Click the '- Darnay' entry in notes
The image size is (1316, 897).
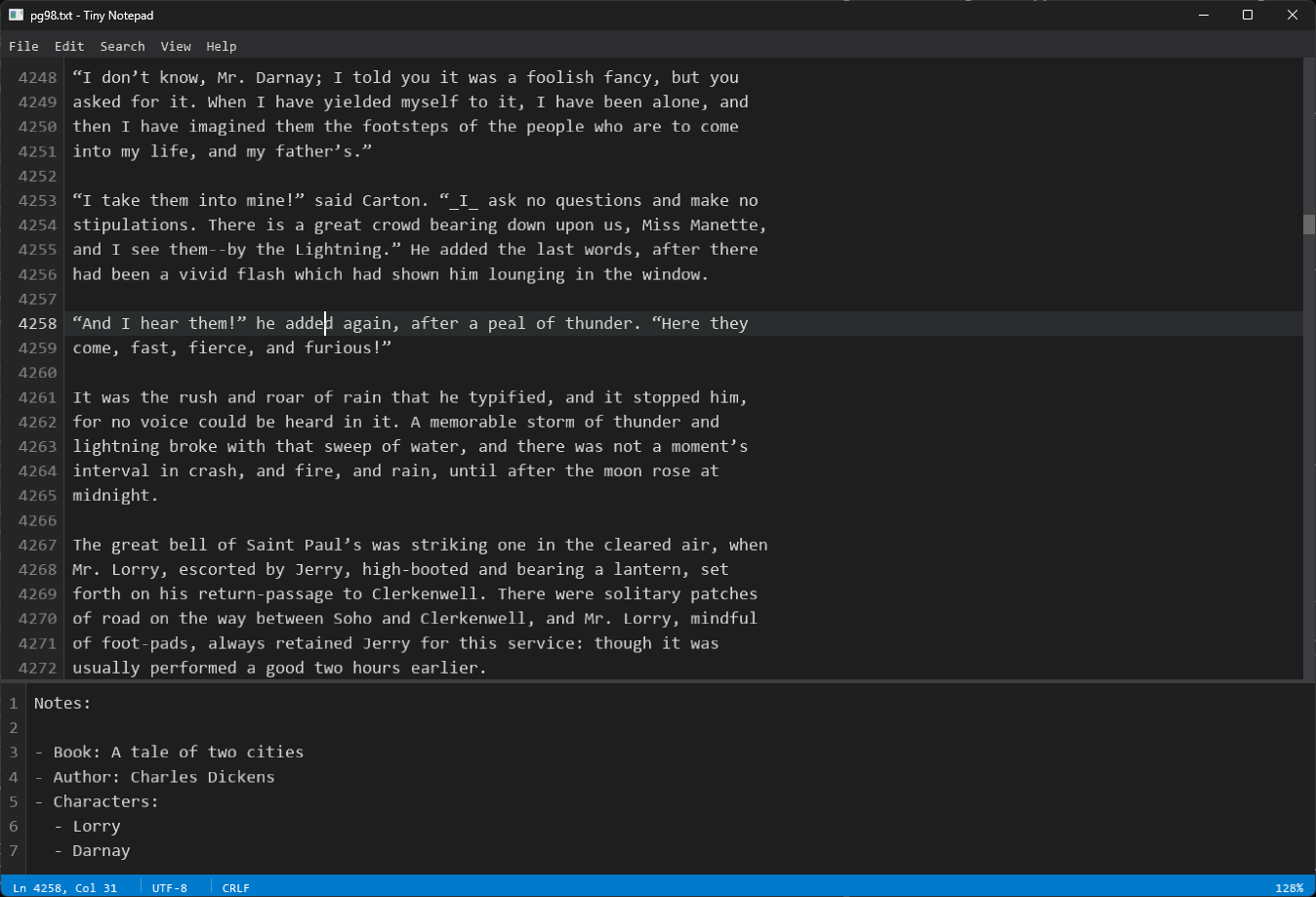[x=92, y=850]
